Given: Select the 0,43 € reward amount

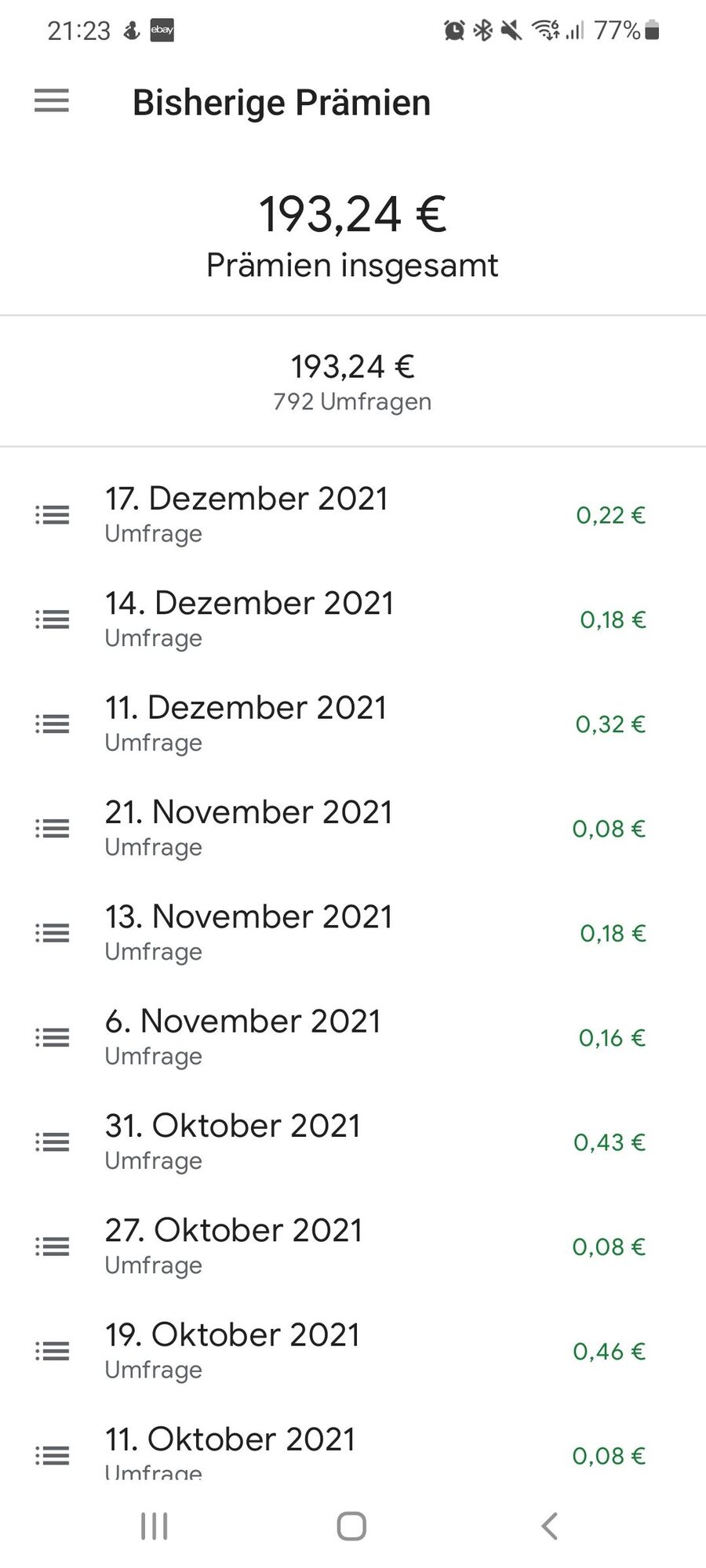Looking at the screenshot, I should click(x=610, y=1142).
